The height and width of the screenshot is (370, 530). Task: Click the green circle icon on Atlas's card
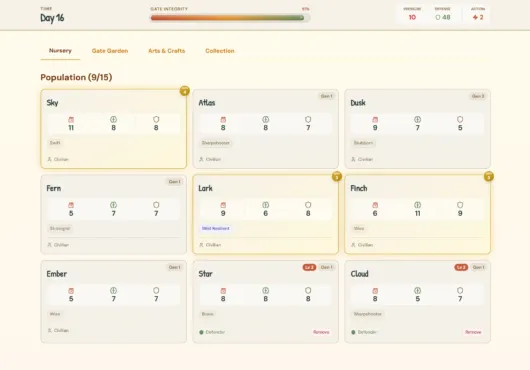pyautogui.click(x=266, y=119)
